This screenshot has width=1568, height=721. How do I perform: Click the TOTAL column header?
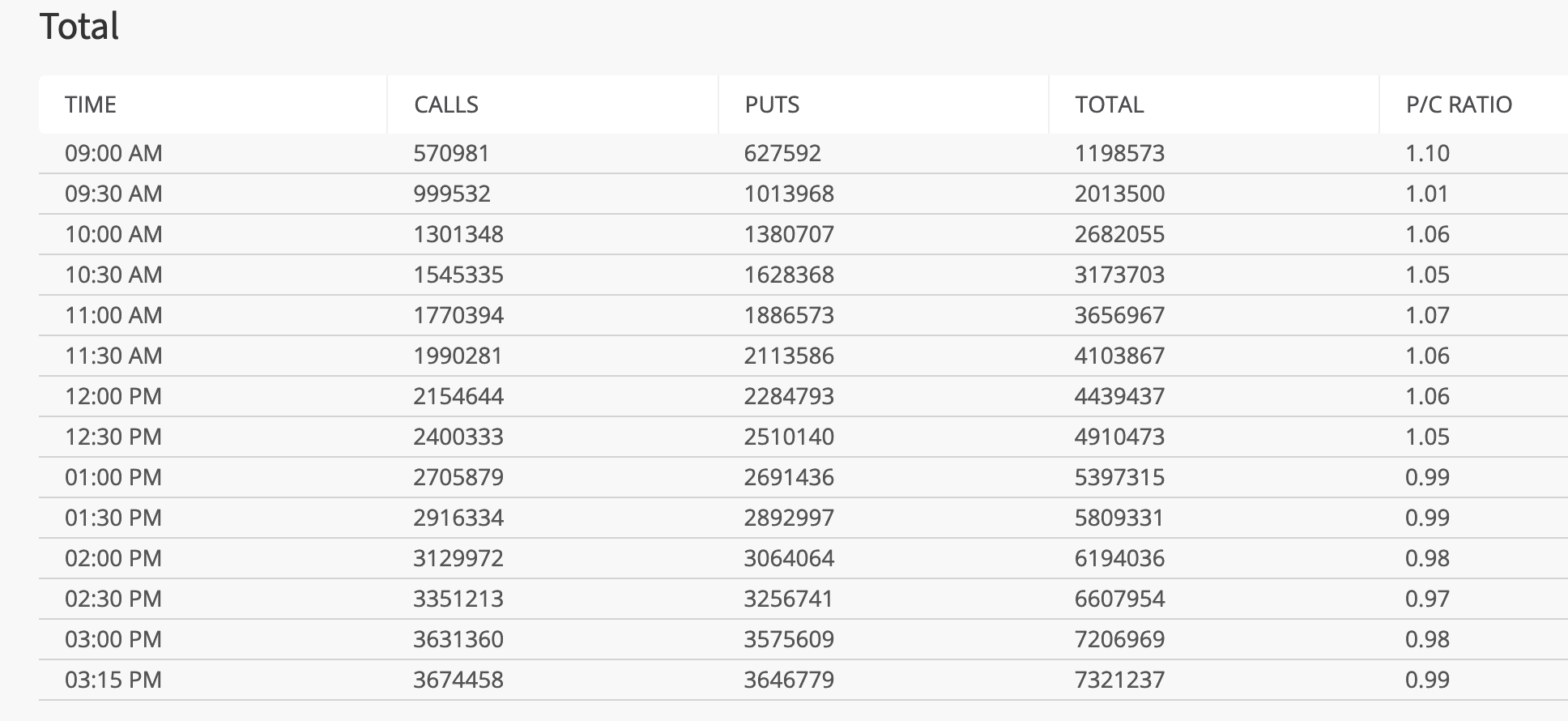1110,105
